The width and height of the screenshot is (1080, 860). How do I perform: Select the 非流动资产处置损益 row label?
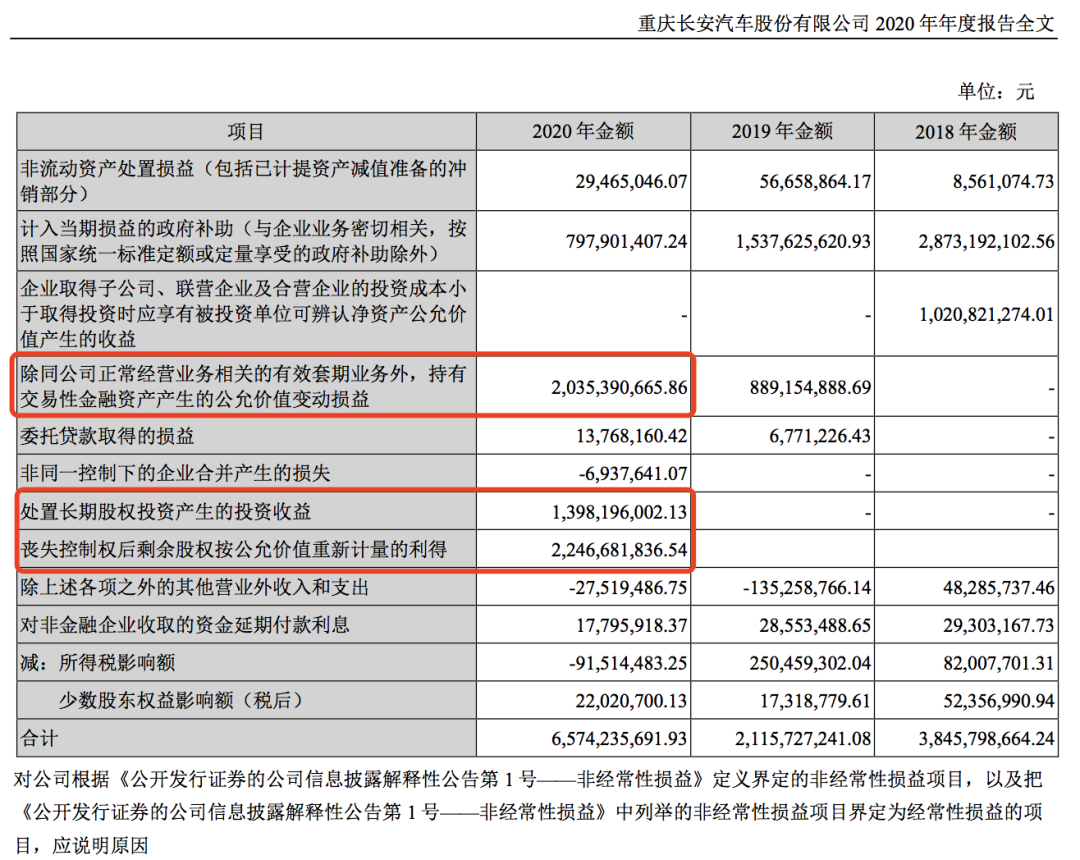[243, 181]
